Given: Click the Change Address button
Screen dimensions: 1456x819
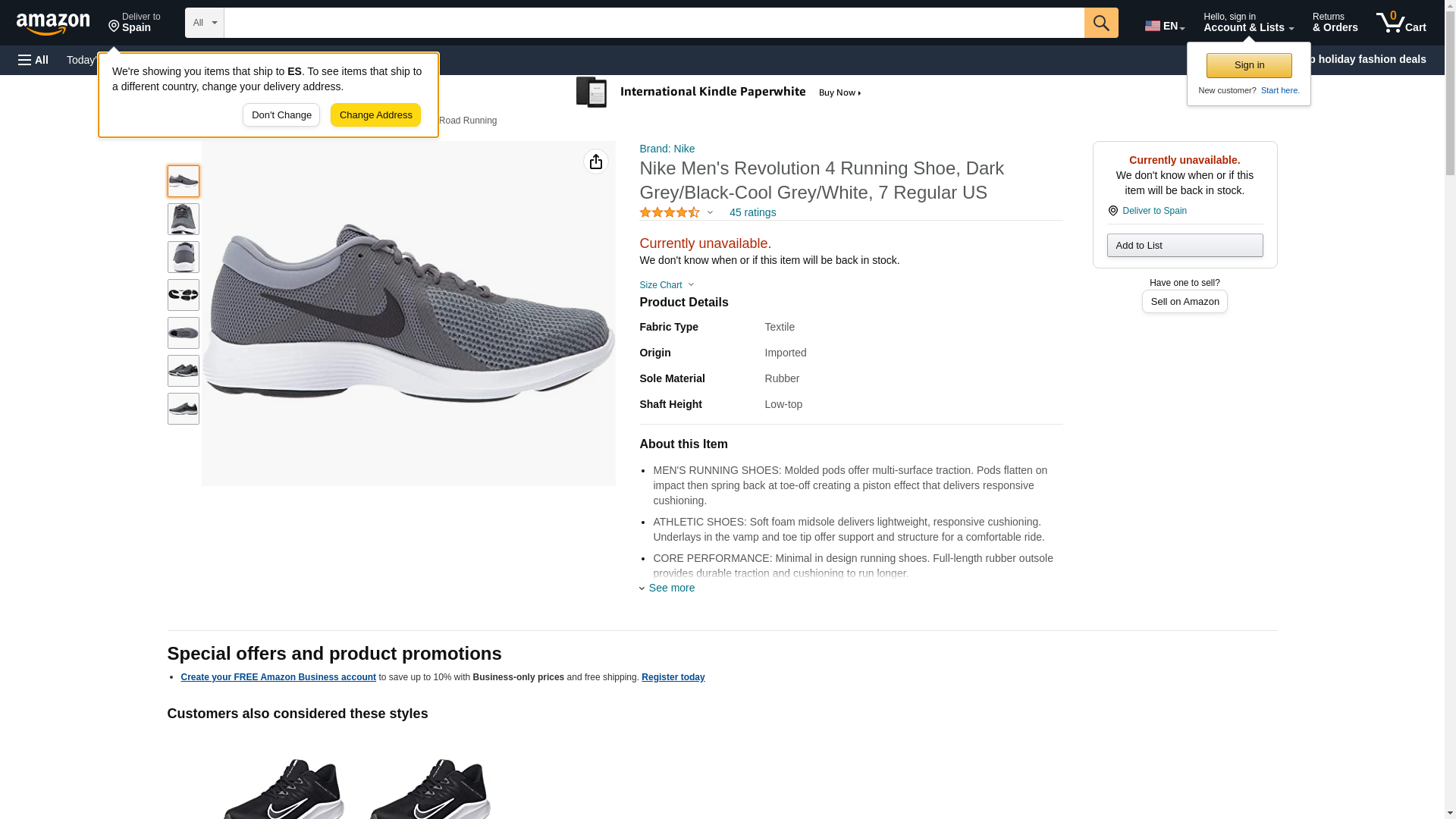Looking at the screenshot, I should tap(375, 115).
